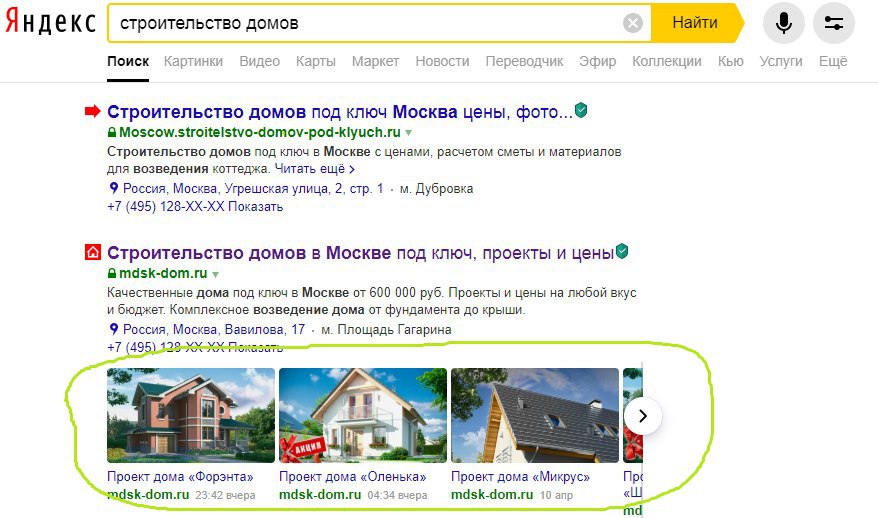Switch to the Видео tab

[259, 62]
